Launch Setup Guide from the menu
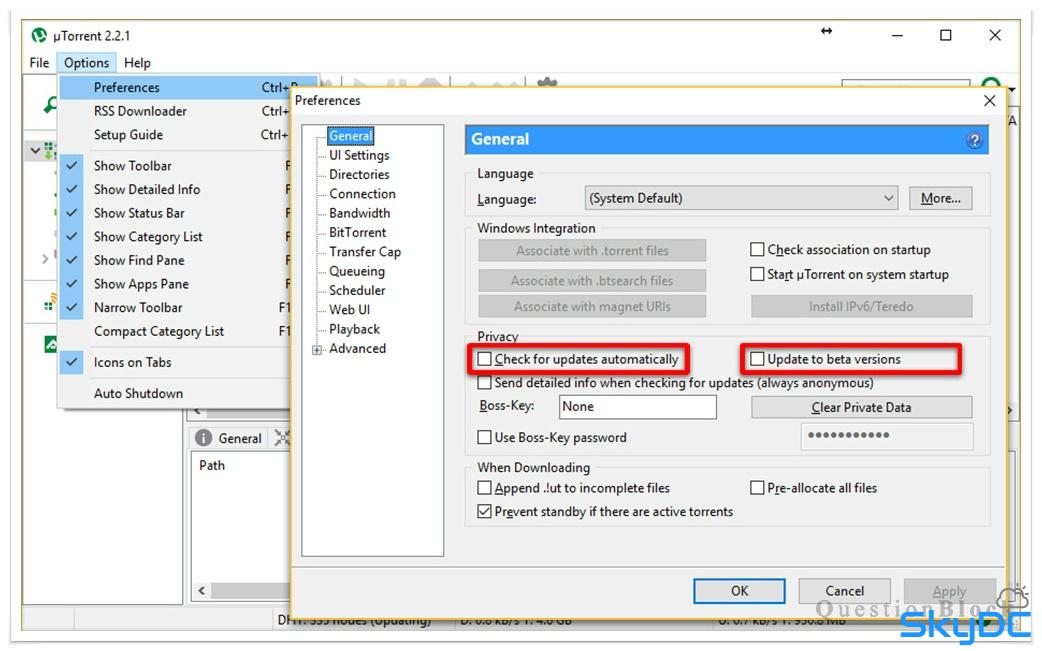Image resolution: width=1042 pixels, height=651 pixels. pyautogui.click(x=176, y=135)
